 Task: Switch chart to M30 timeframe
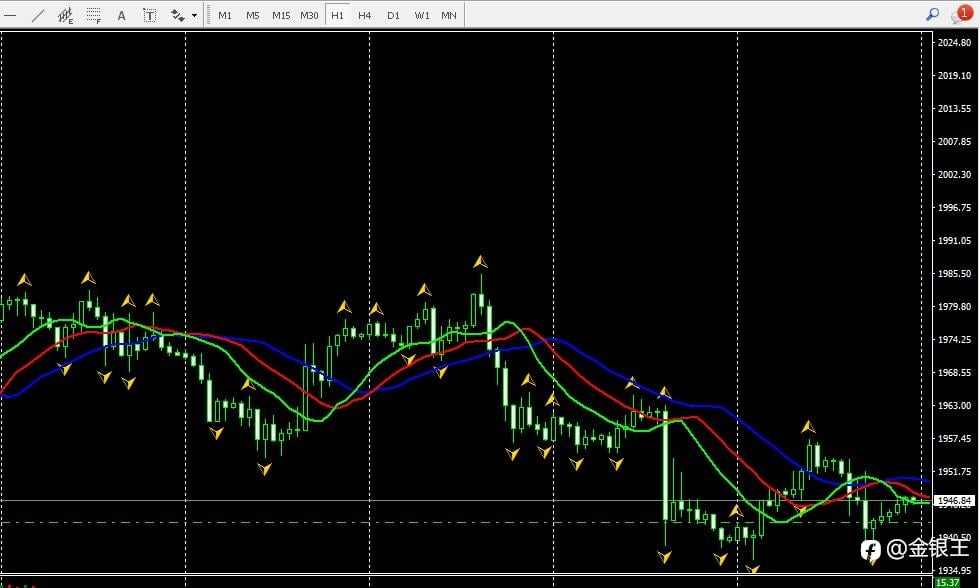point(309,16)
